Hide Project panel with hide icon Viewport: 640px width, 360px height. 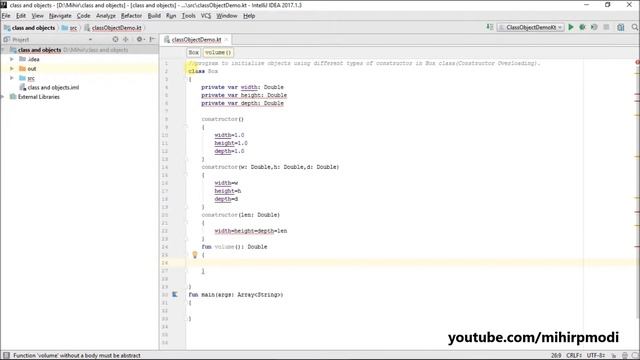152,39
